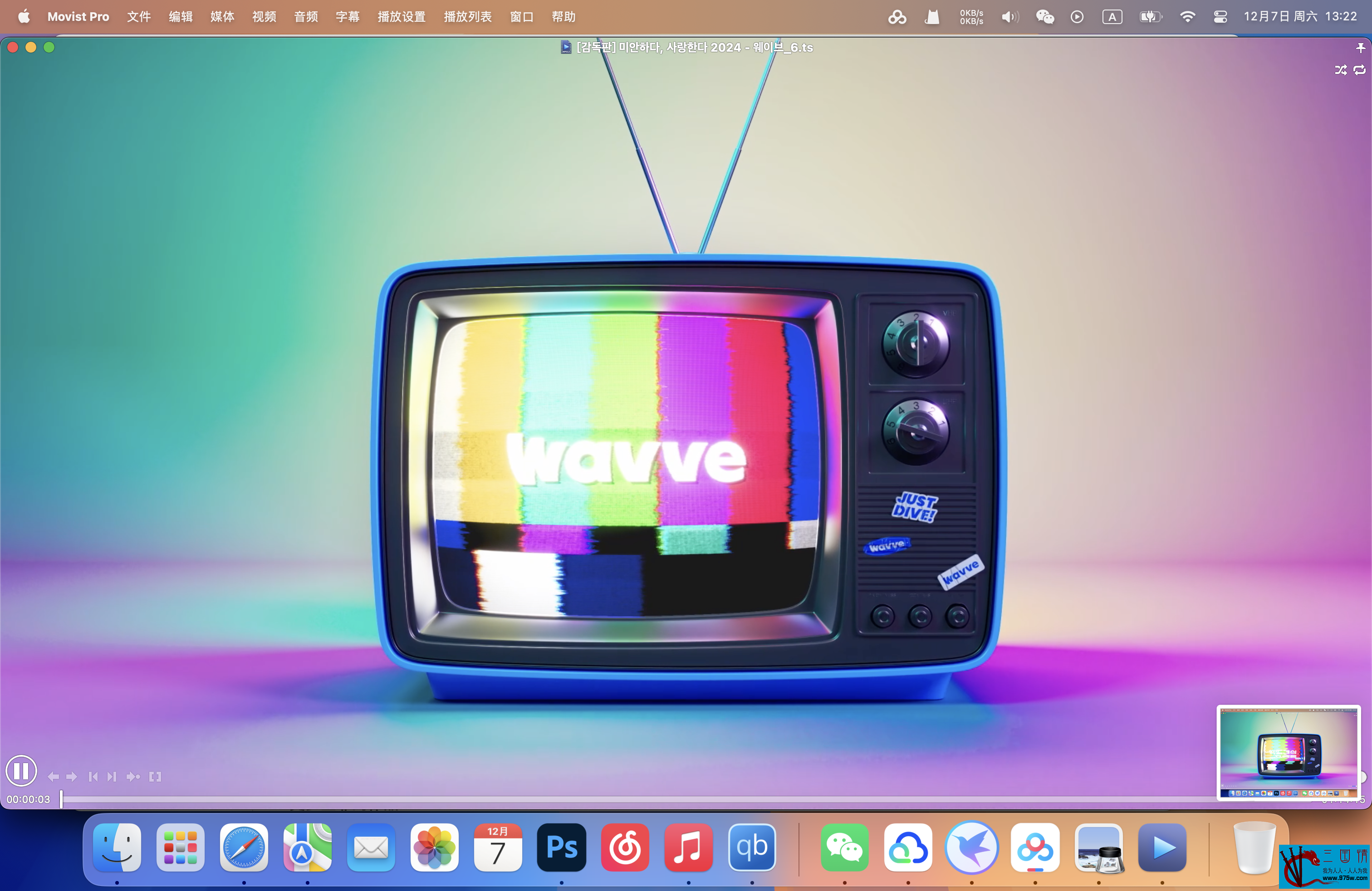Open the 文件 menu
1372x891 pixels.
139,17
